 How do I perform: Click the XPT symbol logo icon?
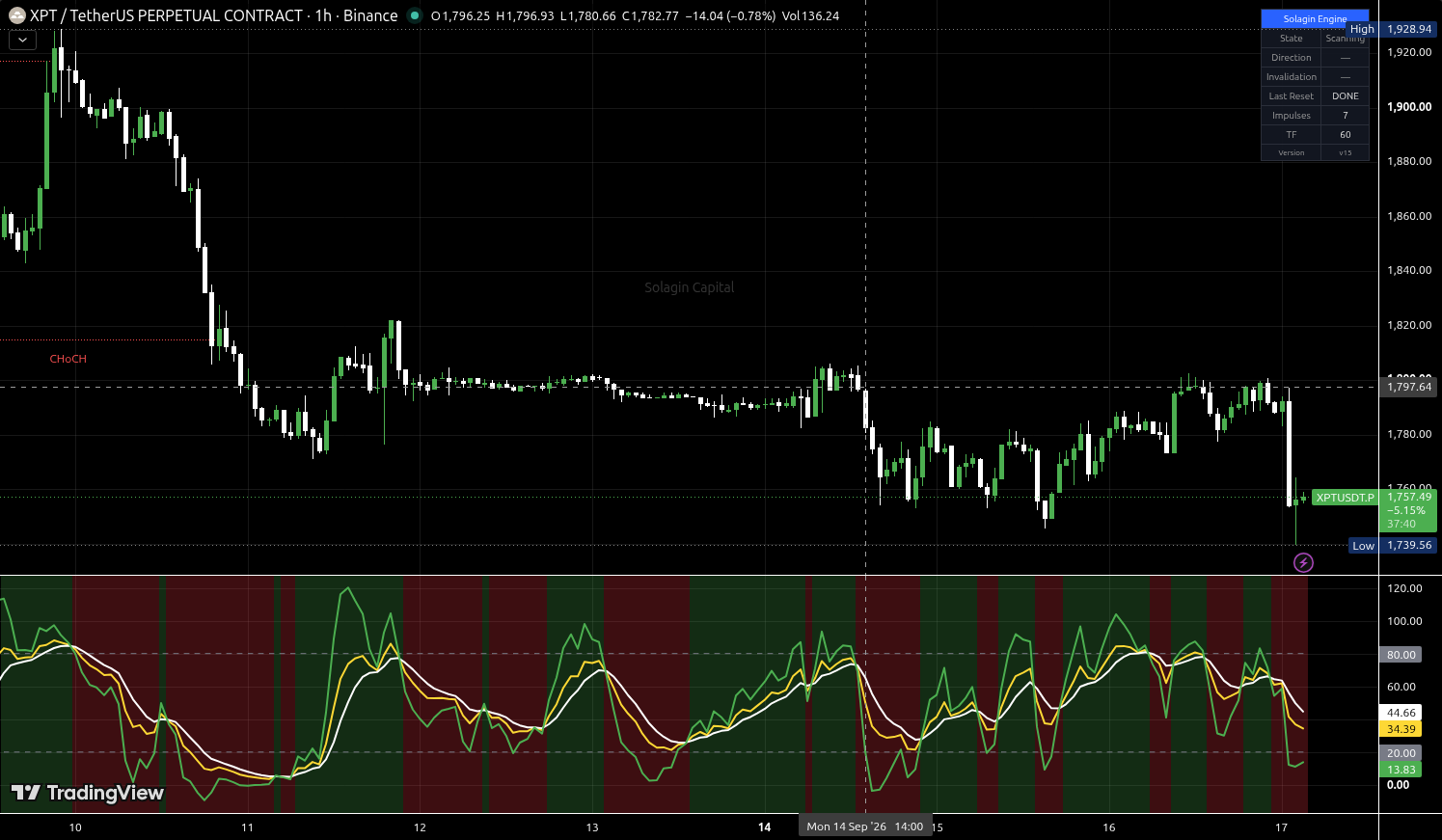[x=16, y=15]
